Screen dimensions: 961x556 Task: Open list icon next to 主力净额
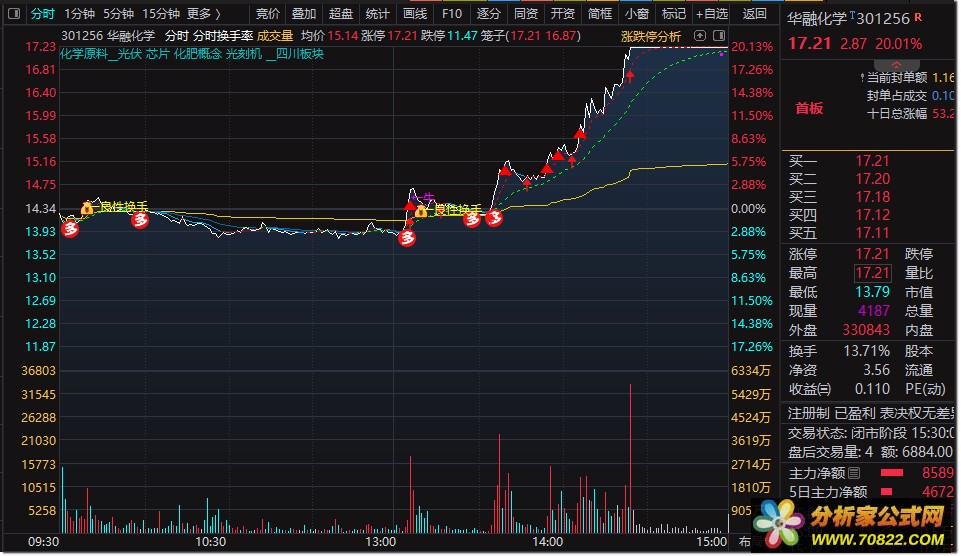(x=854, y=473)
